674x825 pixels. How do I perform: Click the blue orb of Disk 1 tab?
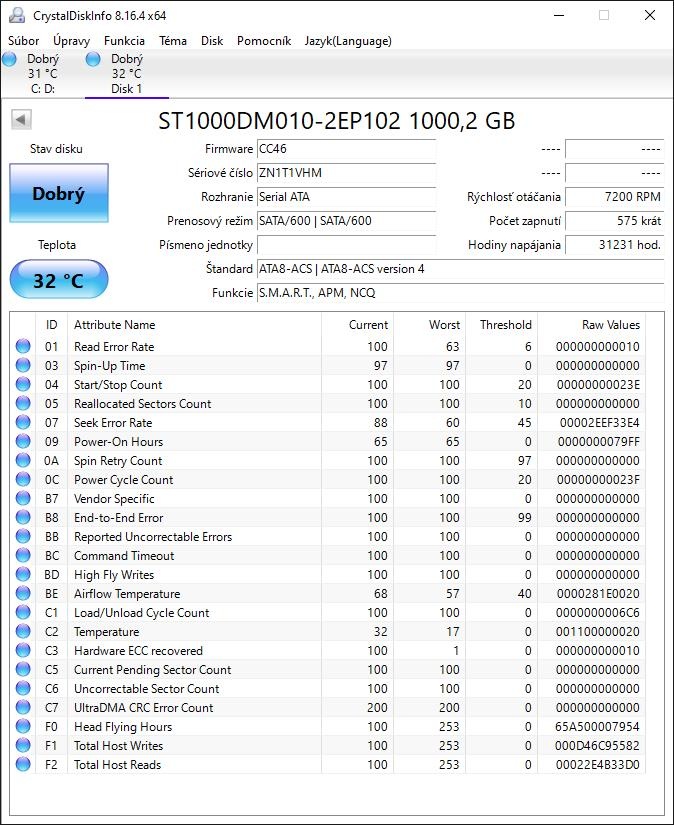pos(93,59)
